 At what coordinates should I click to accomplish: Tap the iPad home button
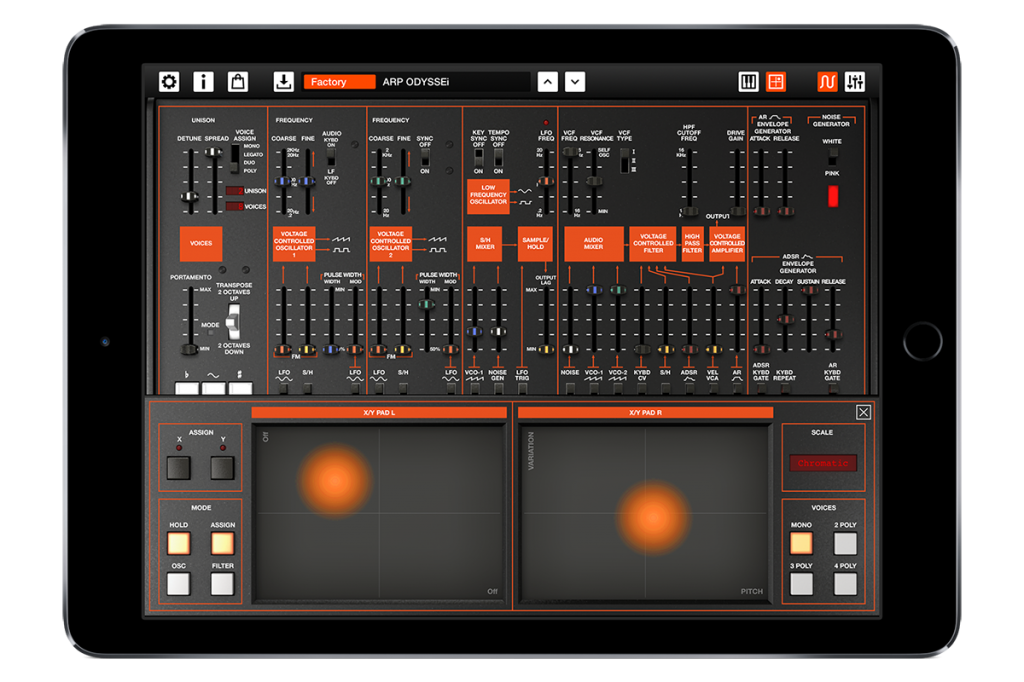click(x=923, y=341)
